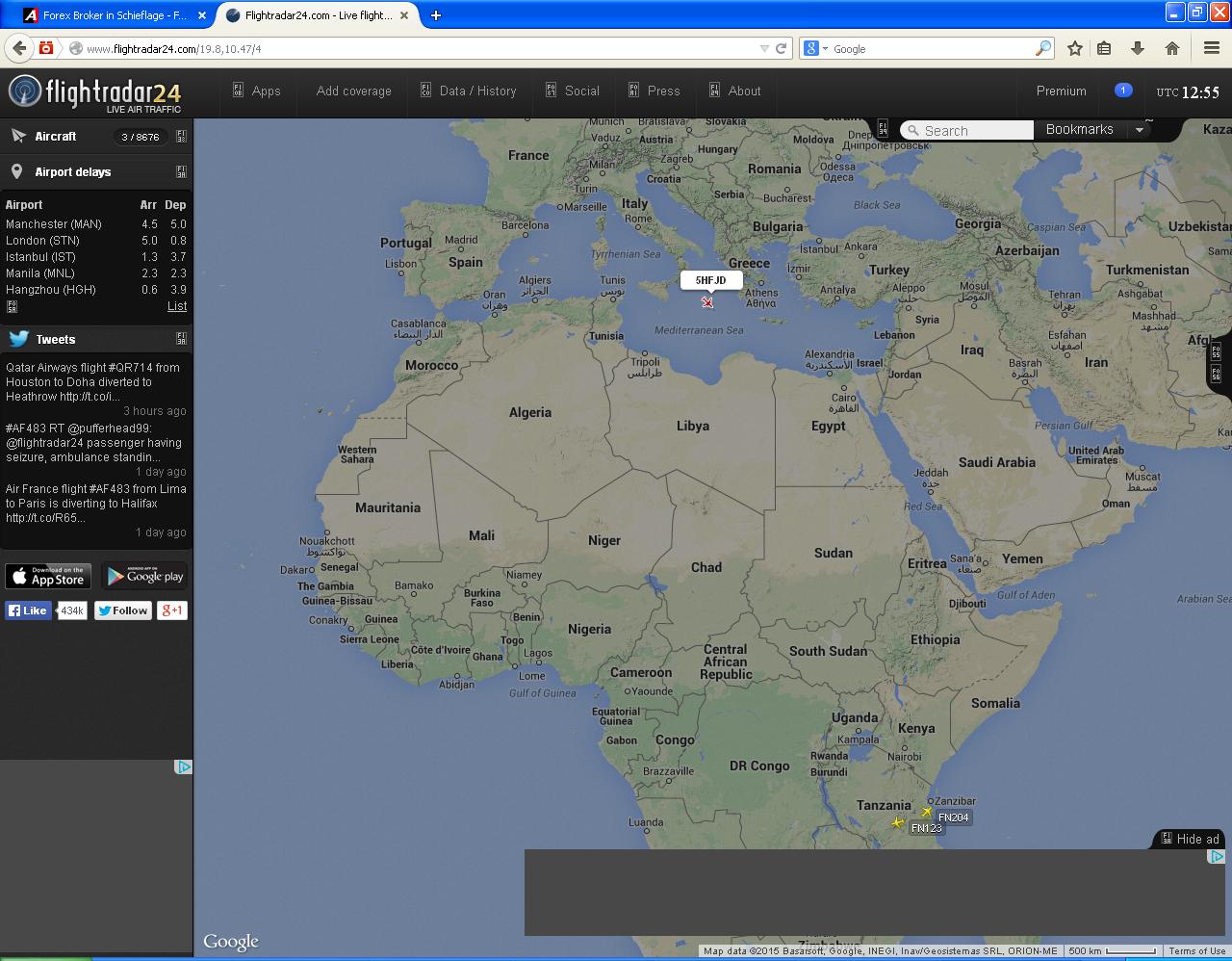
Task: Click the Hide ad control above the banner
Action: [1190, 839]
